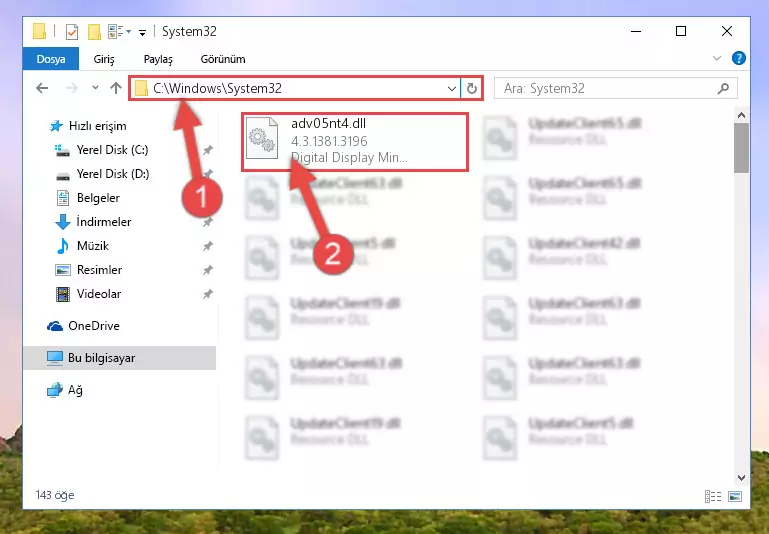Click the adv05nt4.dll gear file icon
This screenshot has width=769, height=534.
point(262,138)
